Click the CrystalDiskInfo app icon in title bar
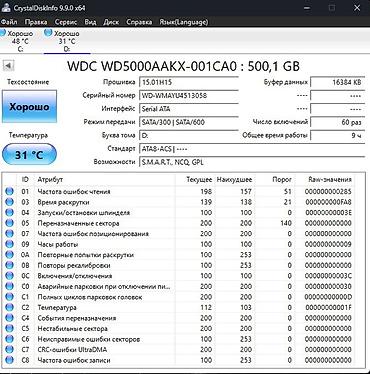This screenshot has height=374, width=370. point(6,7)
